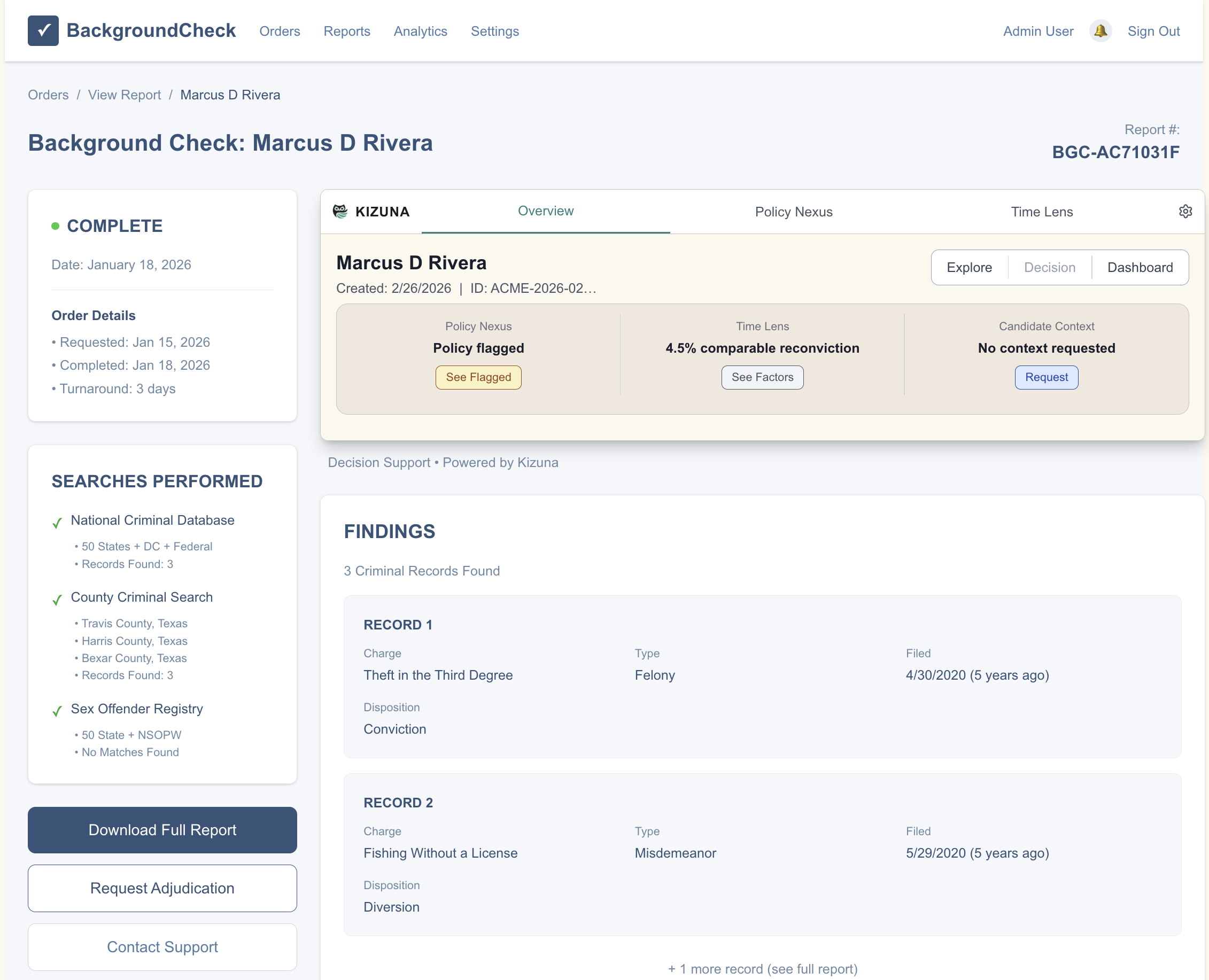
Task: Click the checkmark beside Sex Offender Registry
Action: click(57, 711)
